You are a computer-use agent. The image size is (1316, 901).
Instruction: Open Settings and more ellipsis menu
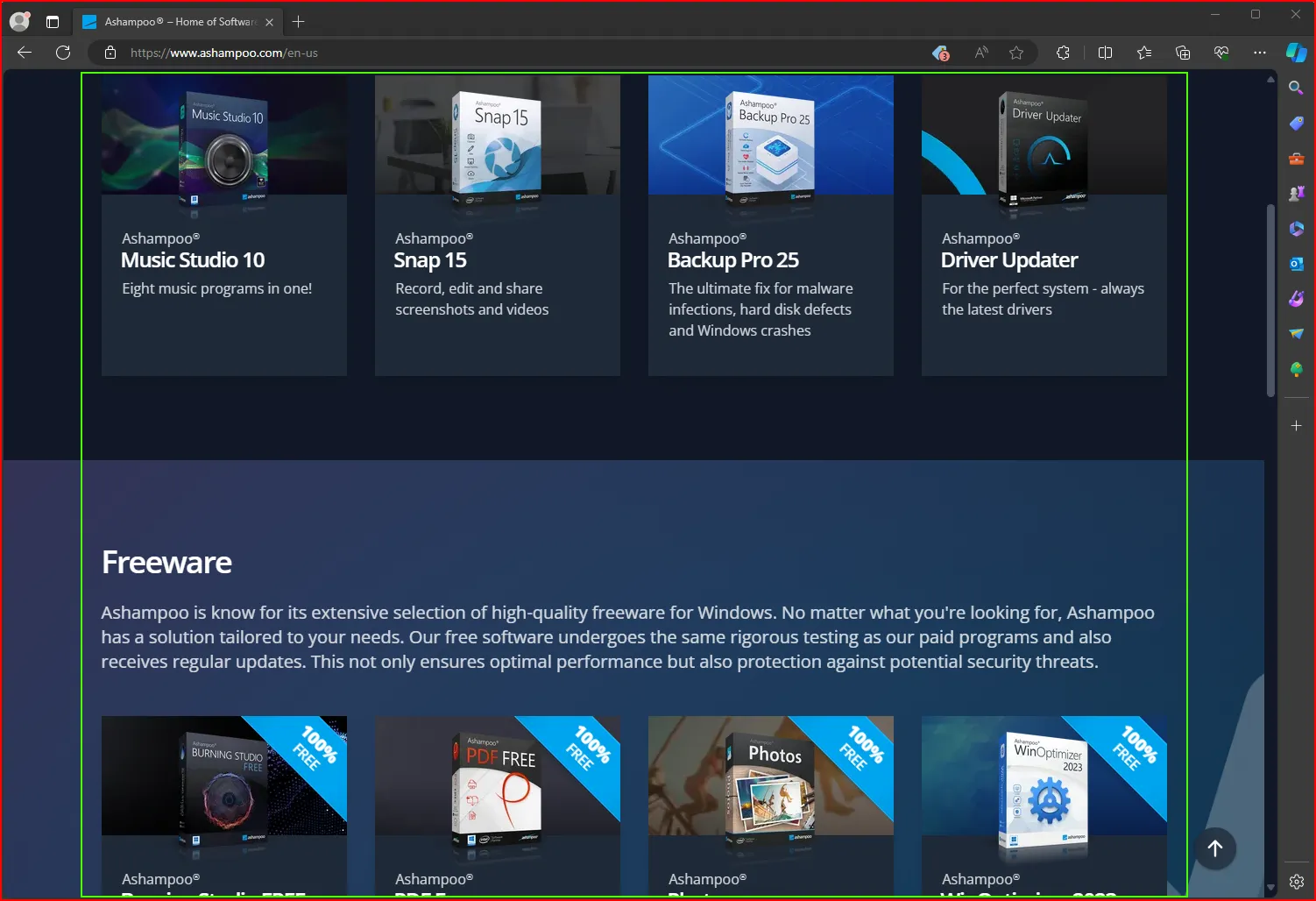click(x=1260, y=53)
